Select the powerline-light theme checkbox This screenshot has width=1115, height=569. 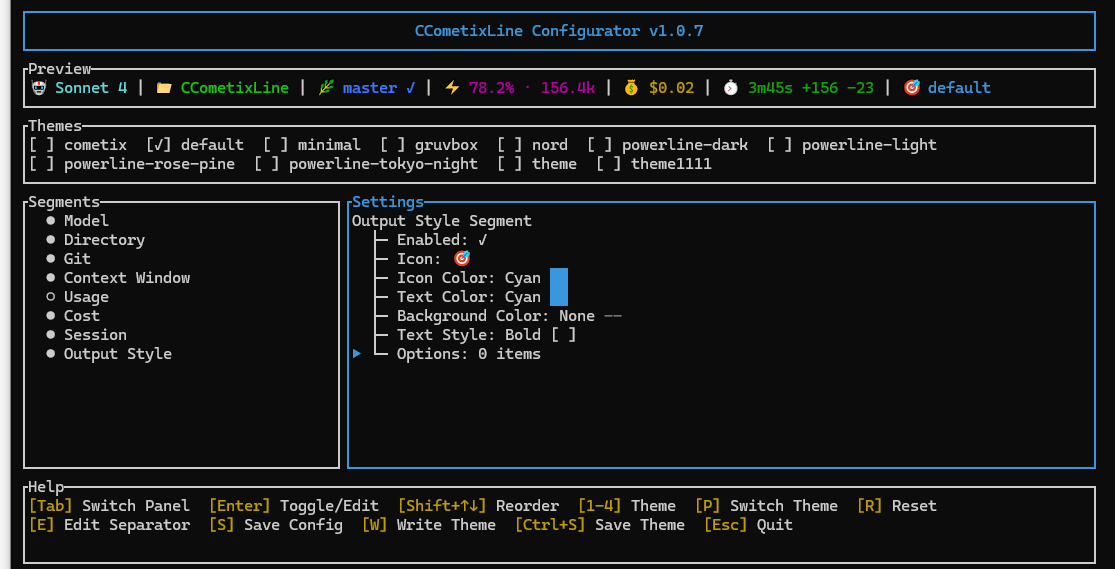point(780,145)
